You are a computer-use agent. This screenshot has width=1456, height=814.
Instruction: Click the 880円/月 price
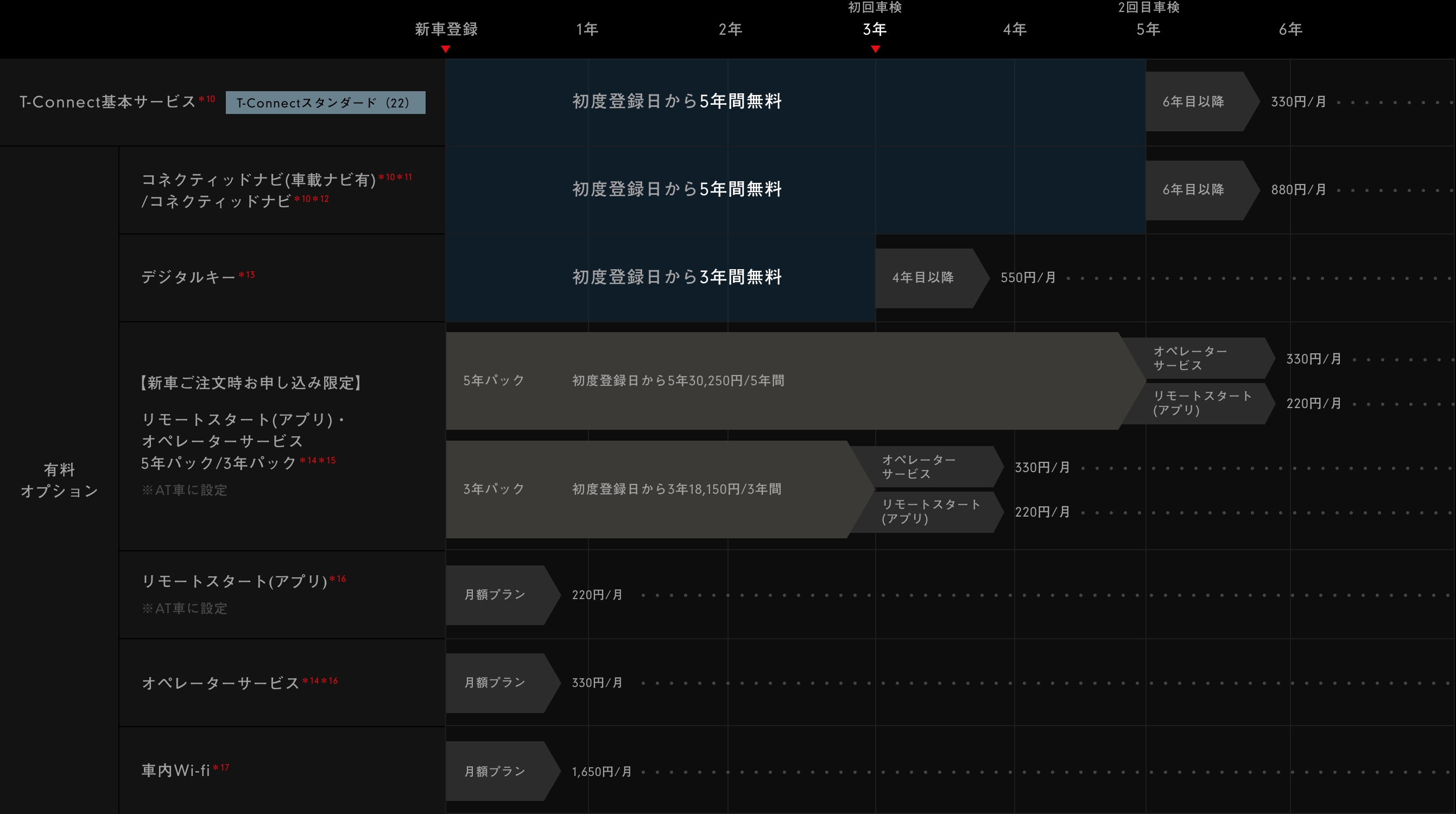tap(1299, 190)
